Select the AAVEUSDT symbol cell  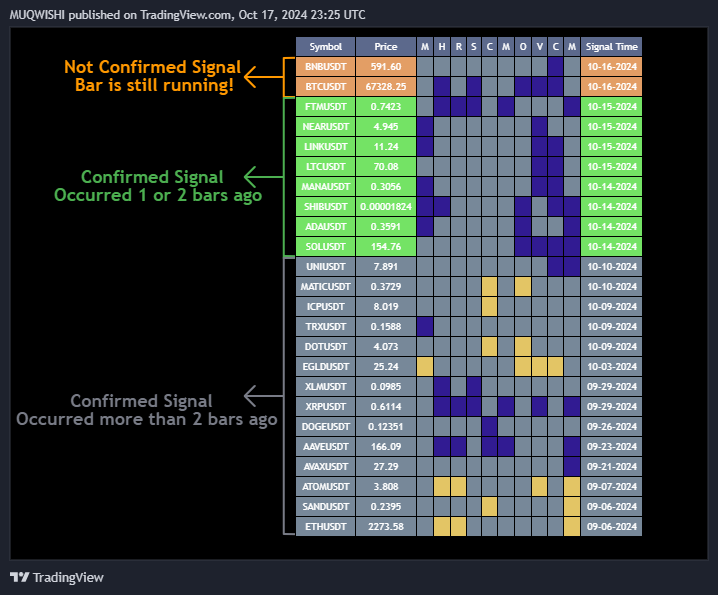pyautogui.click(x=326, y=447)
